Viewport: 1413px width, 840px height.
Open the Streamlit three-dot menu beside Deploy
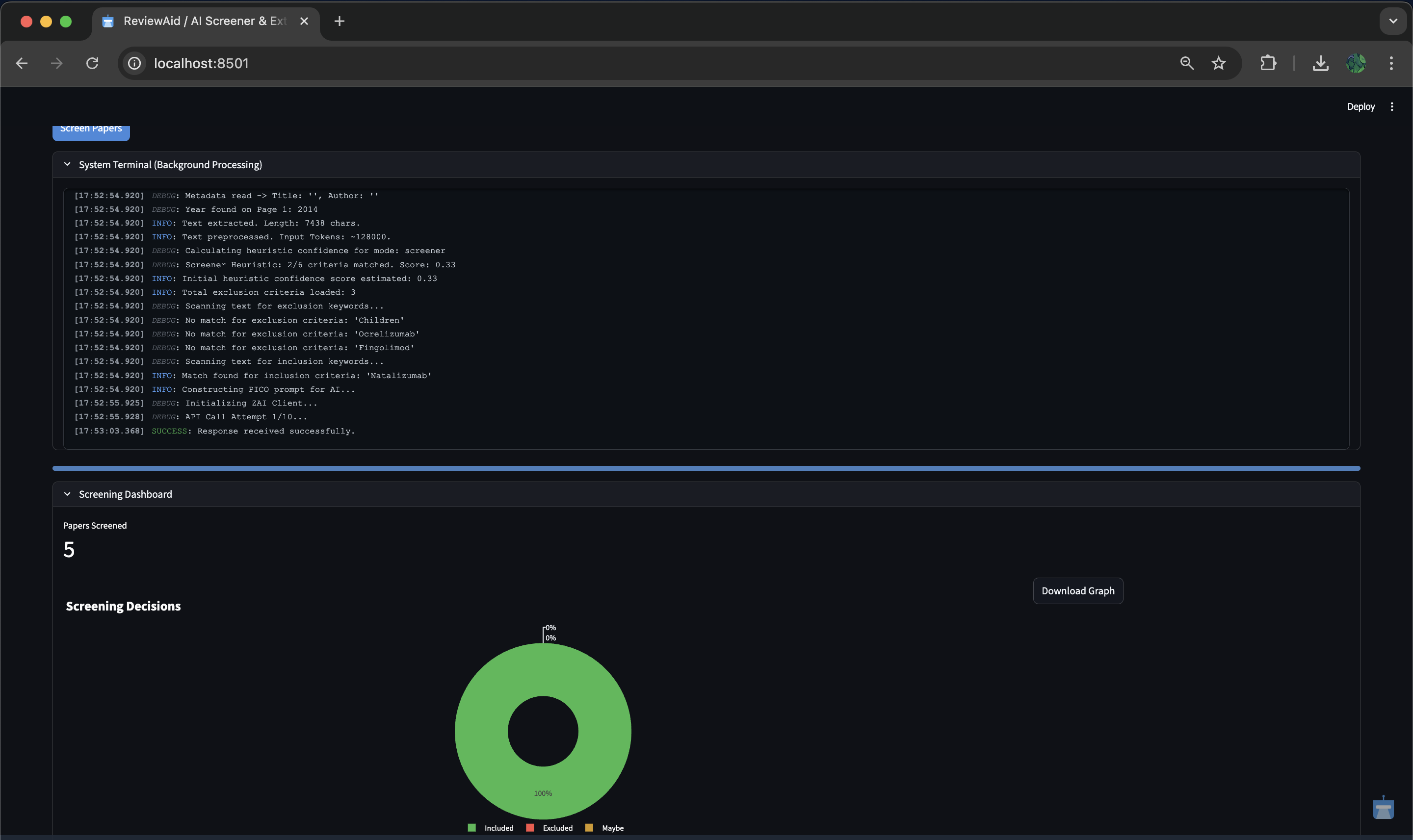1391,106
